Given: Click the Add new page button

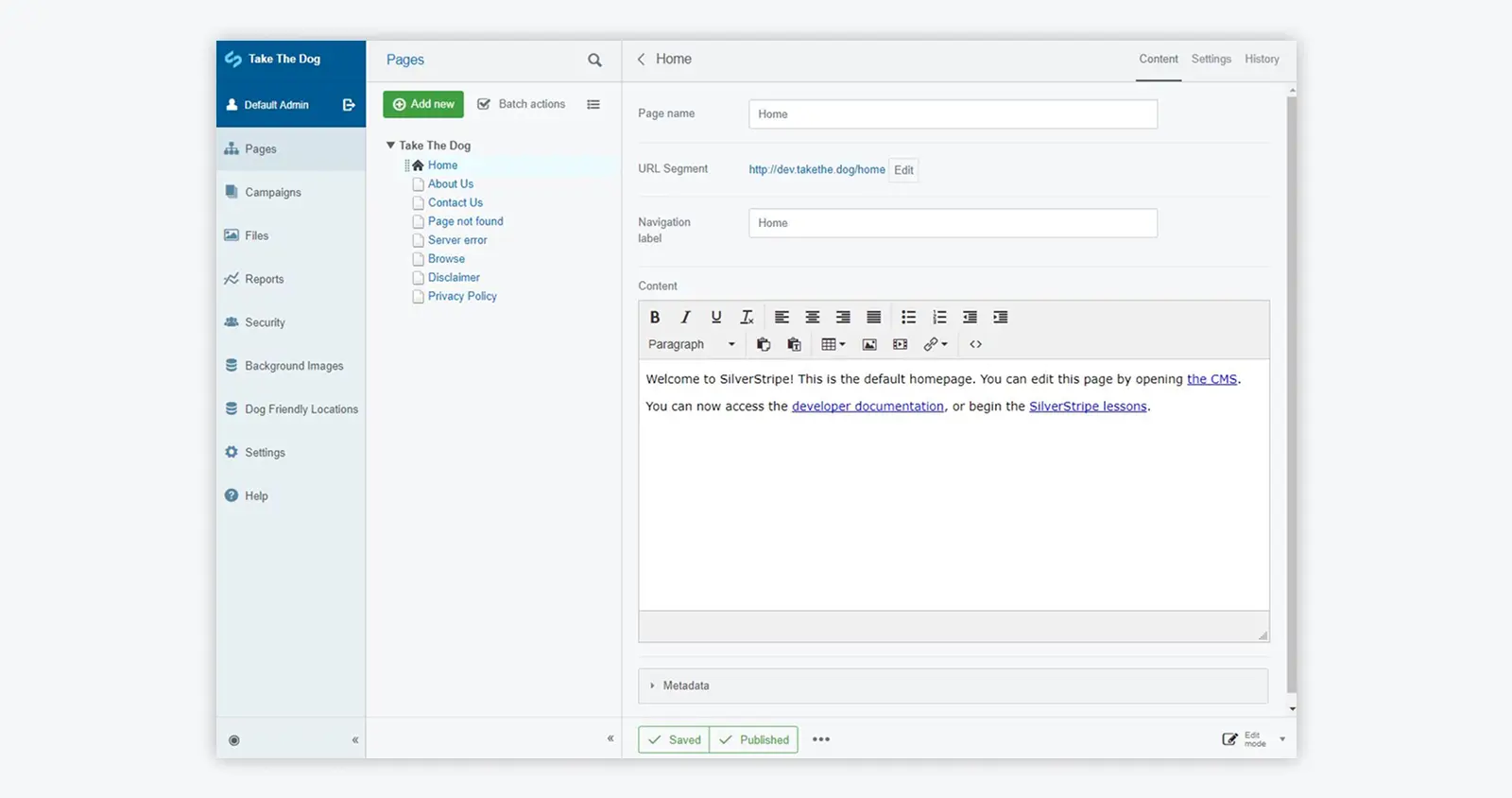Looking at the screenshot, I should coord(423,104).
